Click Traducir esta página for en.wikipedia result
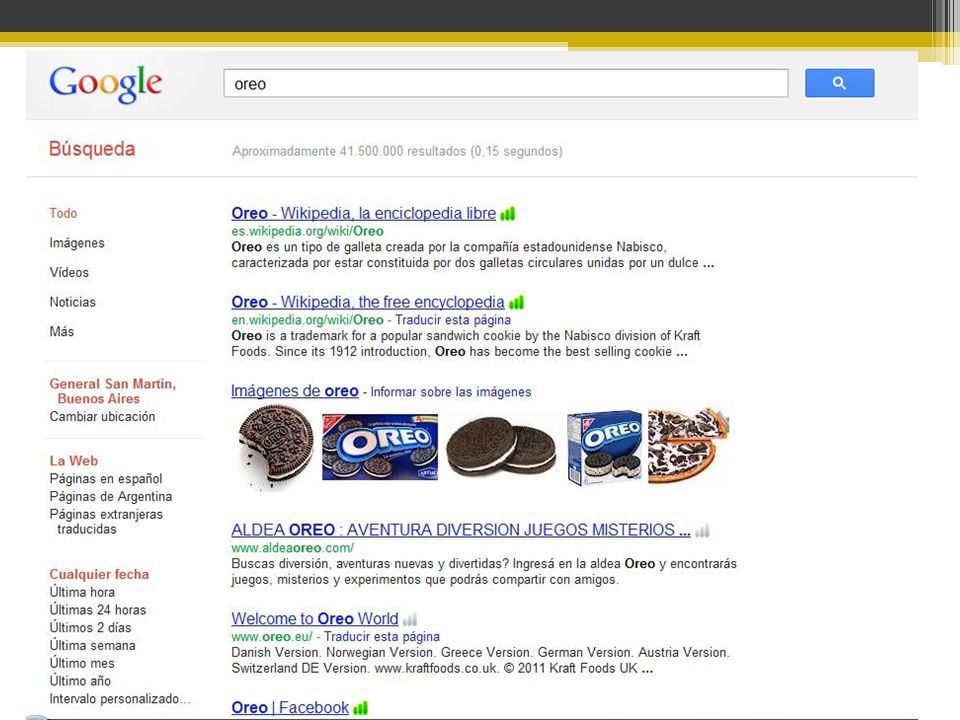This screenshot has height=720, width=960. click(452, 320)
